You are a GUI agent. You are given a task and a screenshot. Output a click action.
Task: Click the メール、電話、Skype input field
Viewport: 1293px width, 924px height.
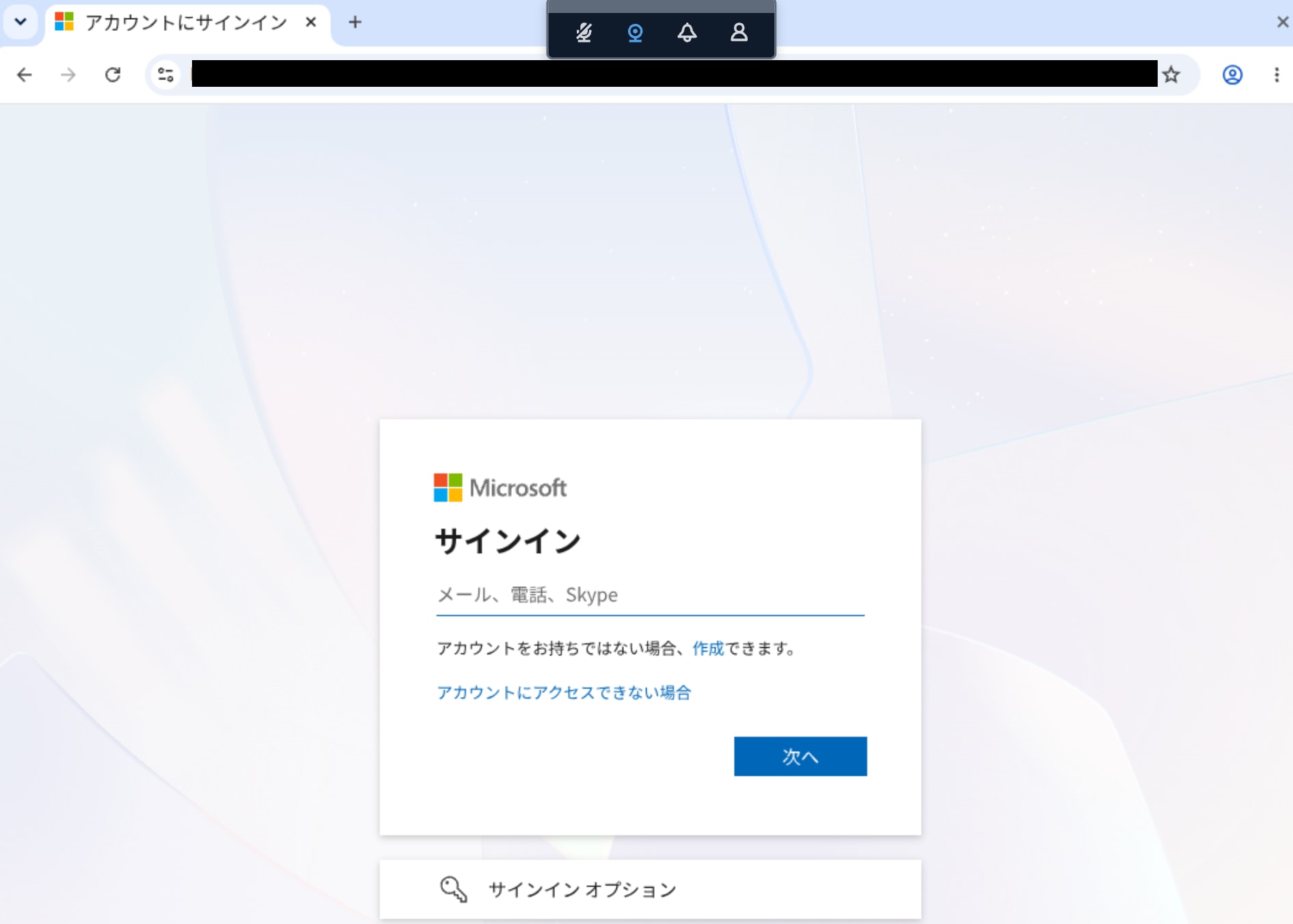[651, 595]
